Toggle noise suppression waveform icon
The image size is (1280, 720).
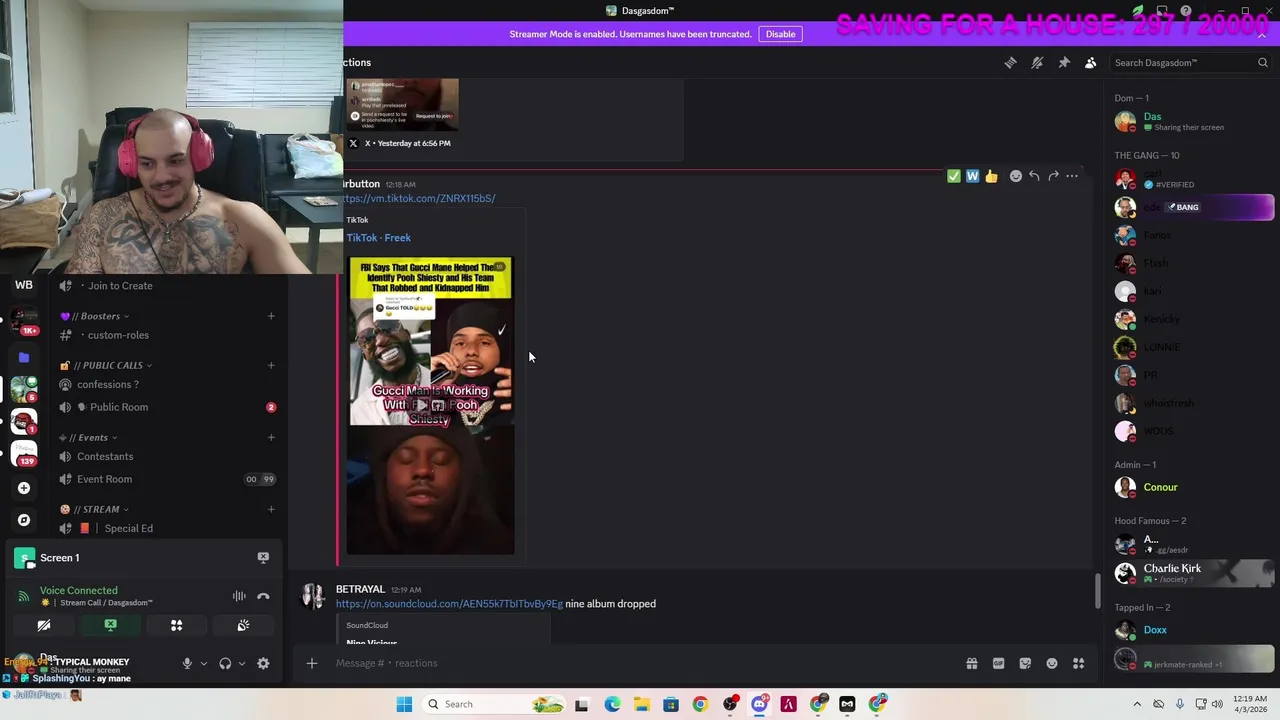pos(239,596)
